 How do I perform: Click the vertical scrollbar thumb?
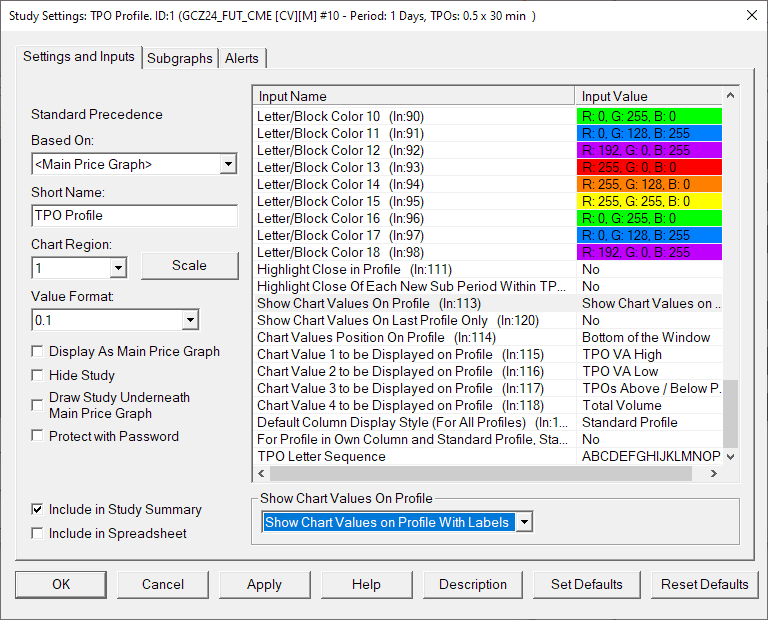730,414
